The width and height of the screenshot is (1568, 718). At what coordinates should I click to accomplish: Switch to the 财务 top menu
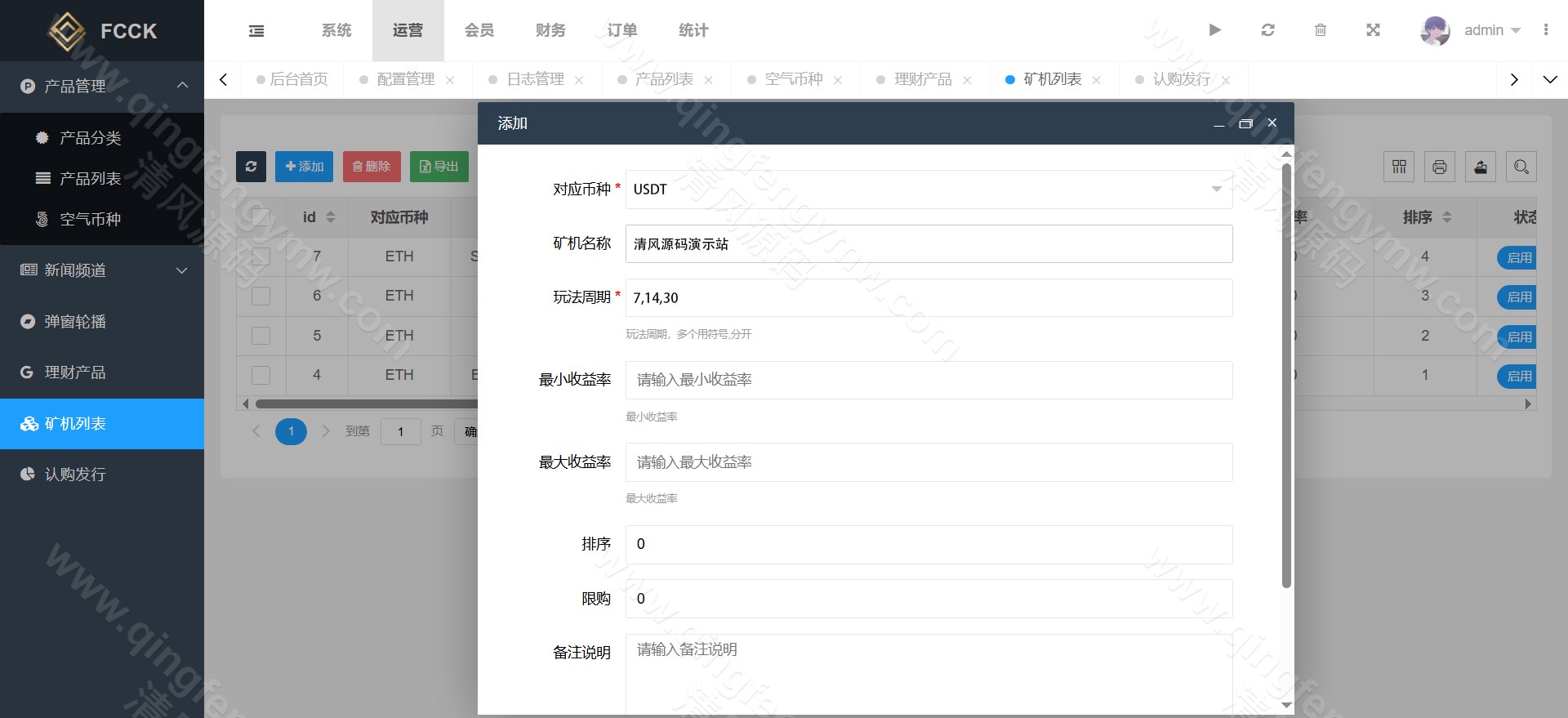tap(550, 30)
